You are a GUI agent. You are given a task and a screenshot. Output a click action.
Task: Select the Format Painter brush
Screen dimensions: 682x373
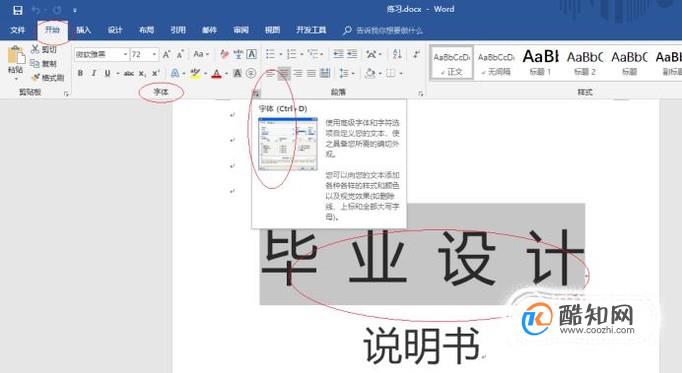(48, 77)
